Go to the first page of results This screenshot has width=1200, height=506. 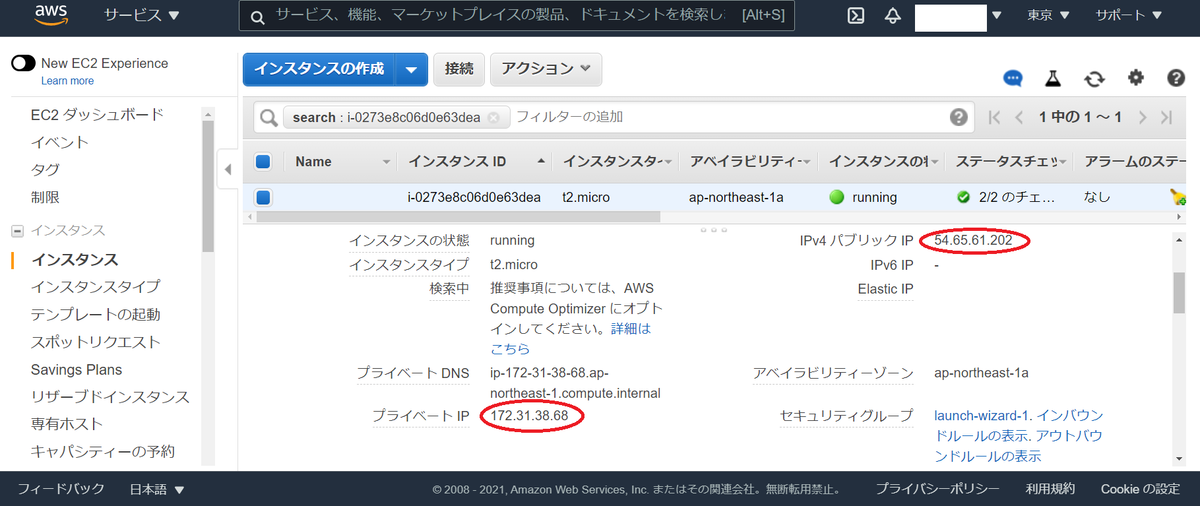coord(994,117)
